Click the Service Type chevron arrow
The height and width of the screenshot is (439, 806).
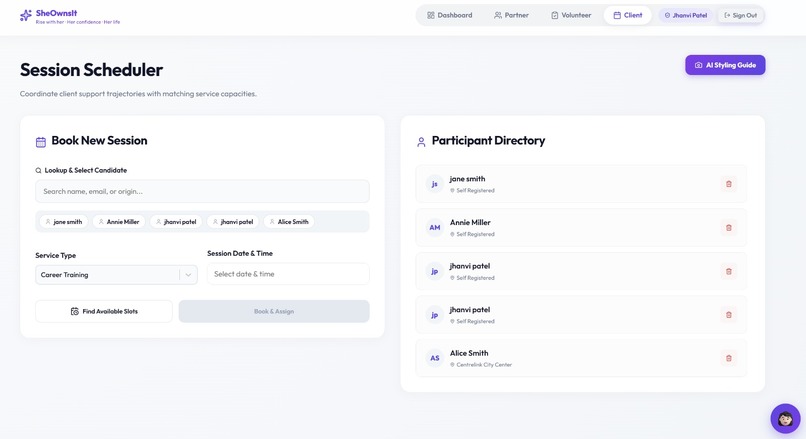click(x=188, y=275)
